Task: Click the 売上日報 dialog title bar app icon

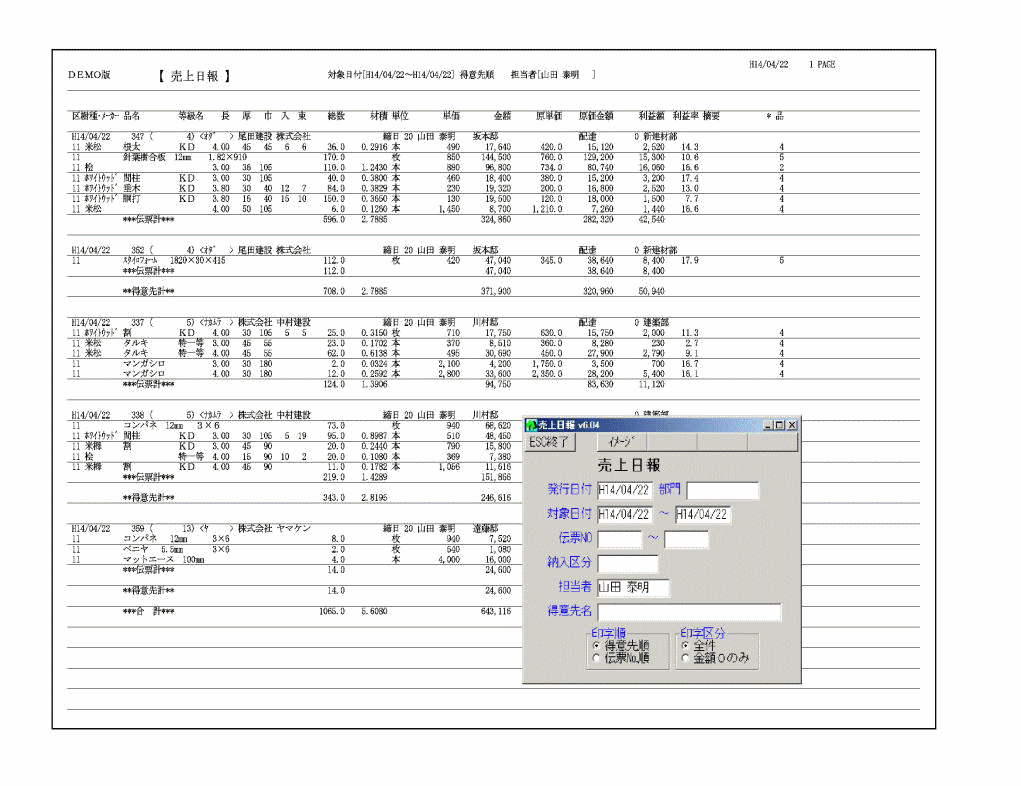Action: click(531, 425)
